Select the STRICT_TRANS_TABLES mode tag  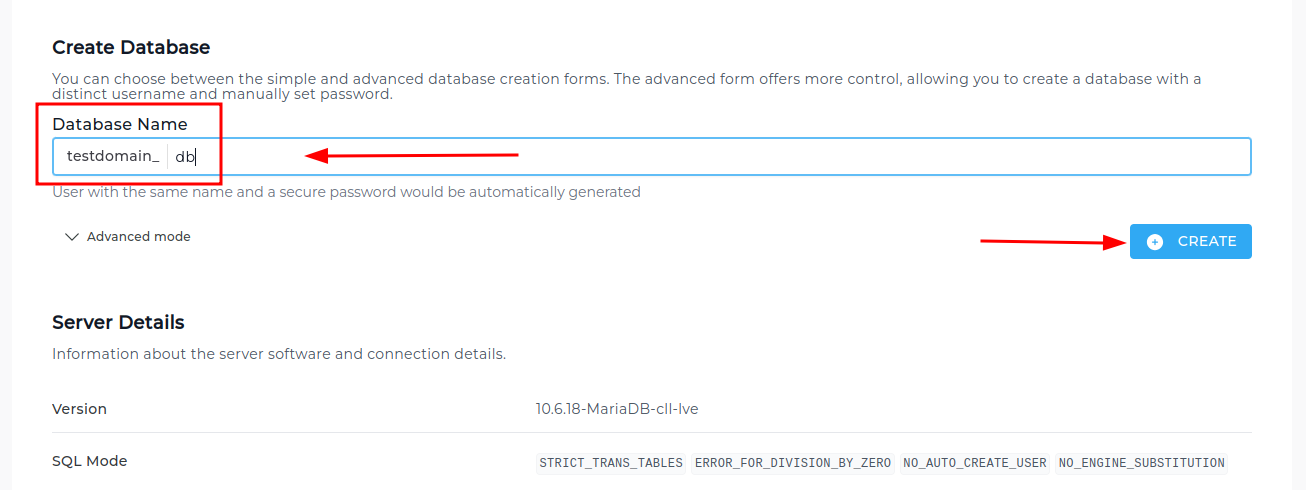pos(611,463)
